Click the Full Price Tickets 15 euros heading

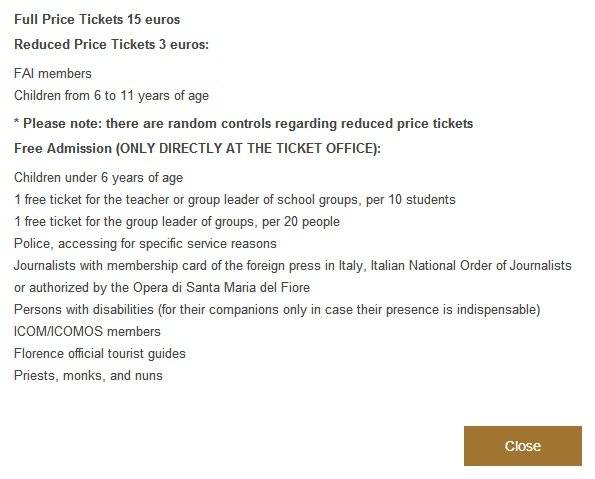point(97,19)
